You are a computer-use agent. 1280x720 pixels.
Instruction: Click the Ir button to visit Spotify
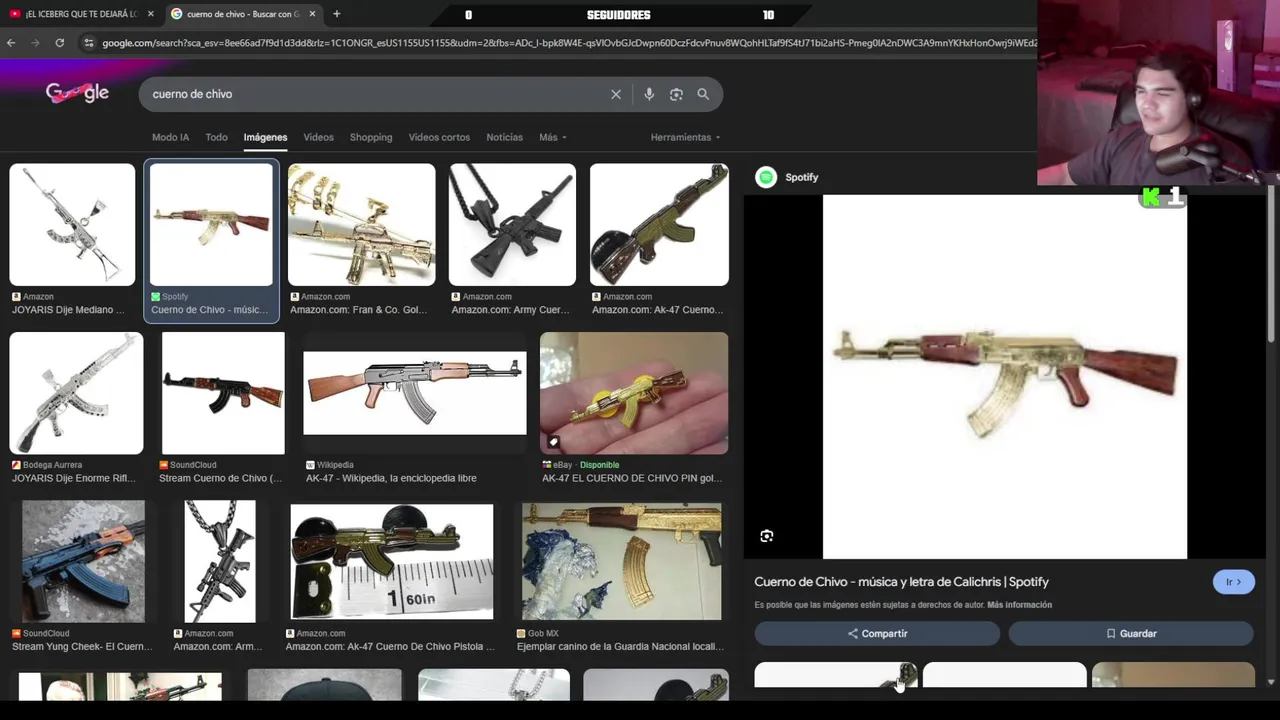coord(1233,582)
